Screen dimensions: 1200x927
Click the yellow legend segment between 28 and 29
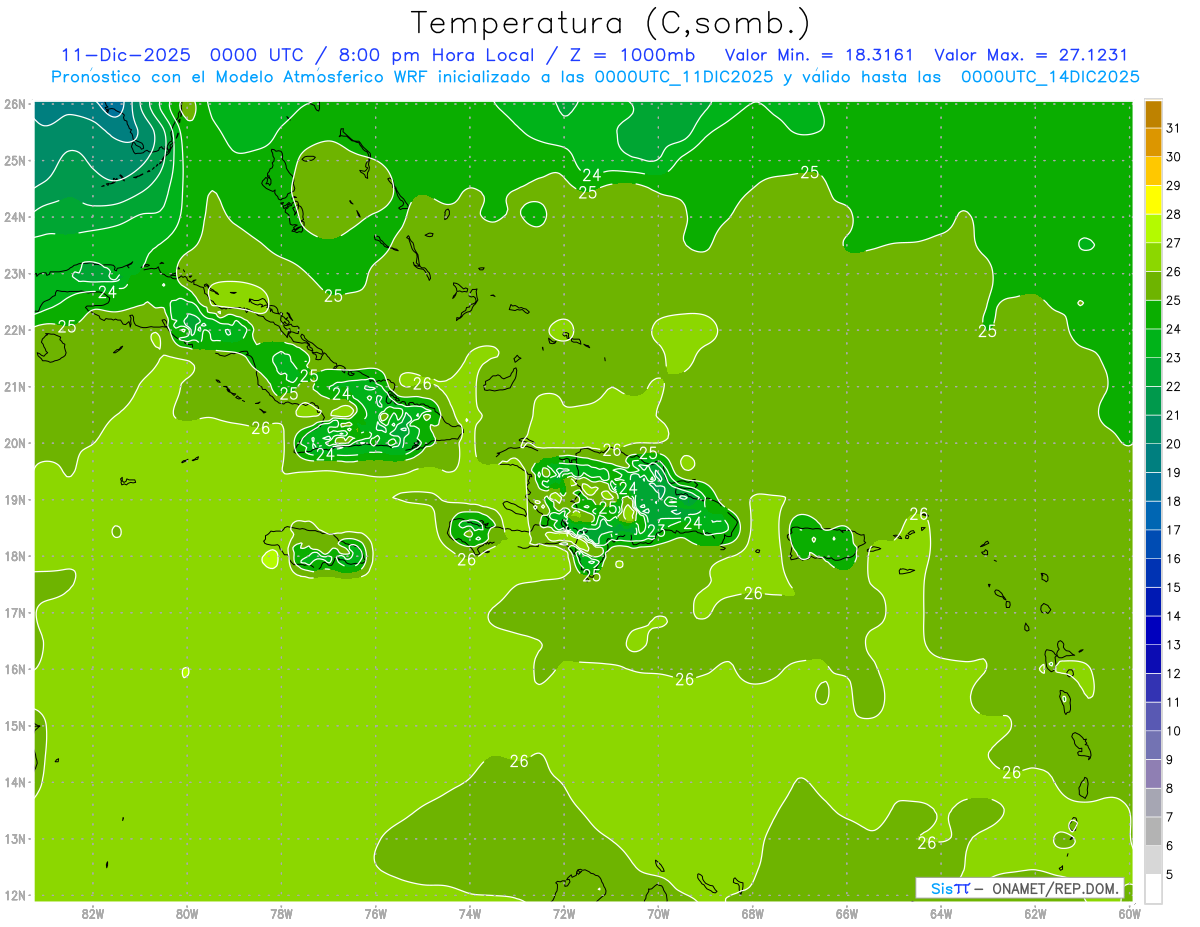tap(1153, 200)
